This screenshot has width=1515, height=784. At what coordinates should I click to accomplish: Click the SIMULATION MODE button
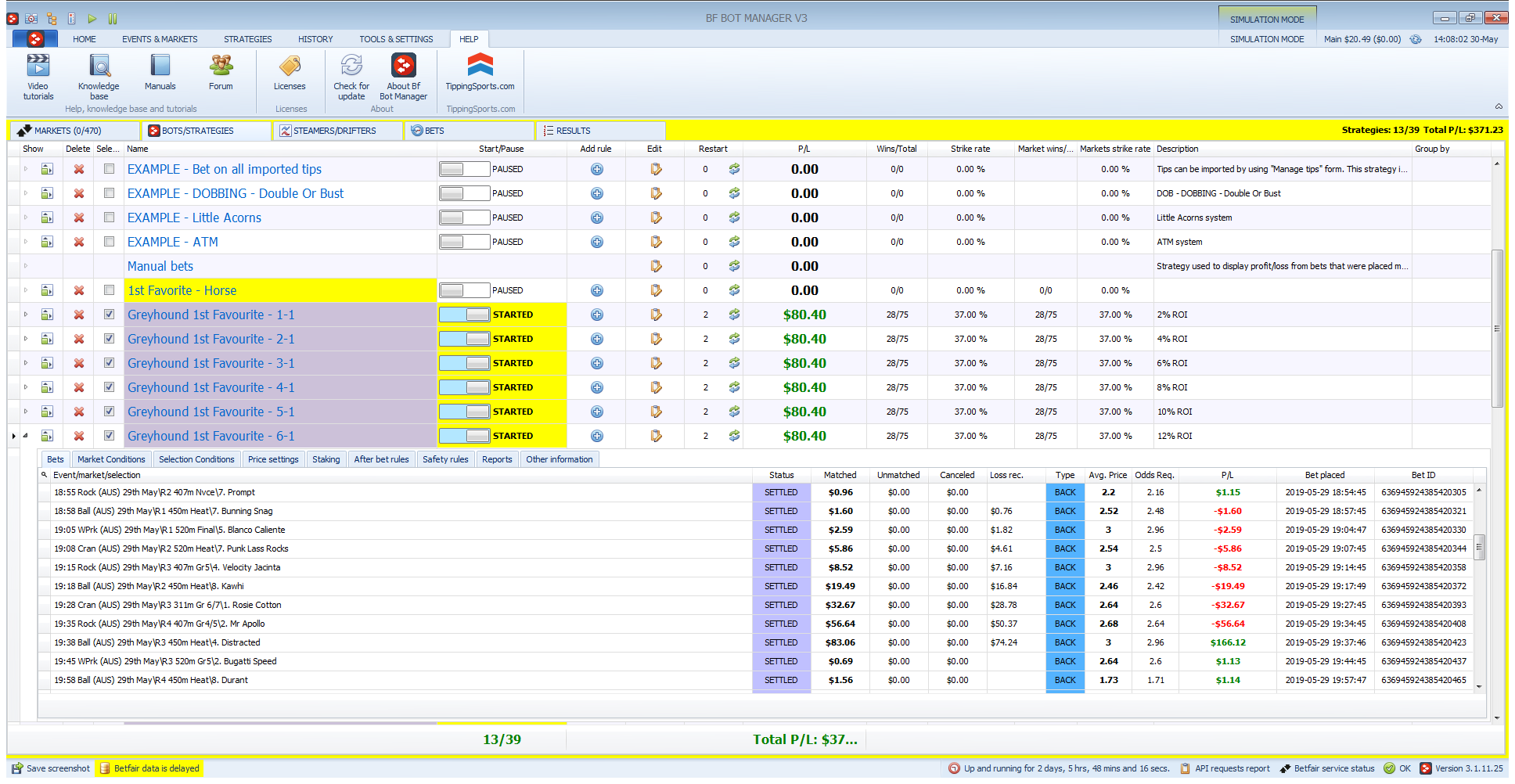(1267, 20)
